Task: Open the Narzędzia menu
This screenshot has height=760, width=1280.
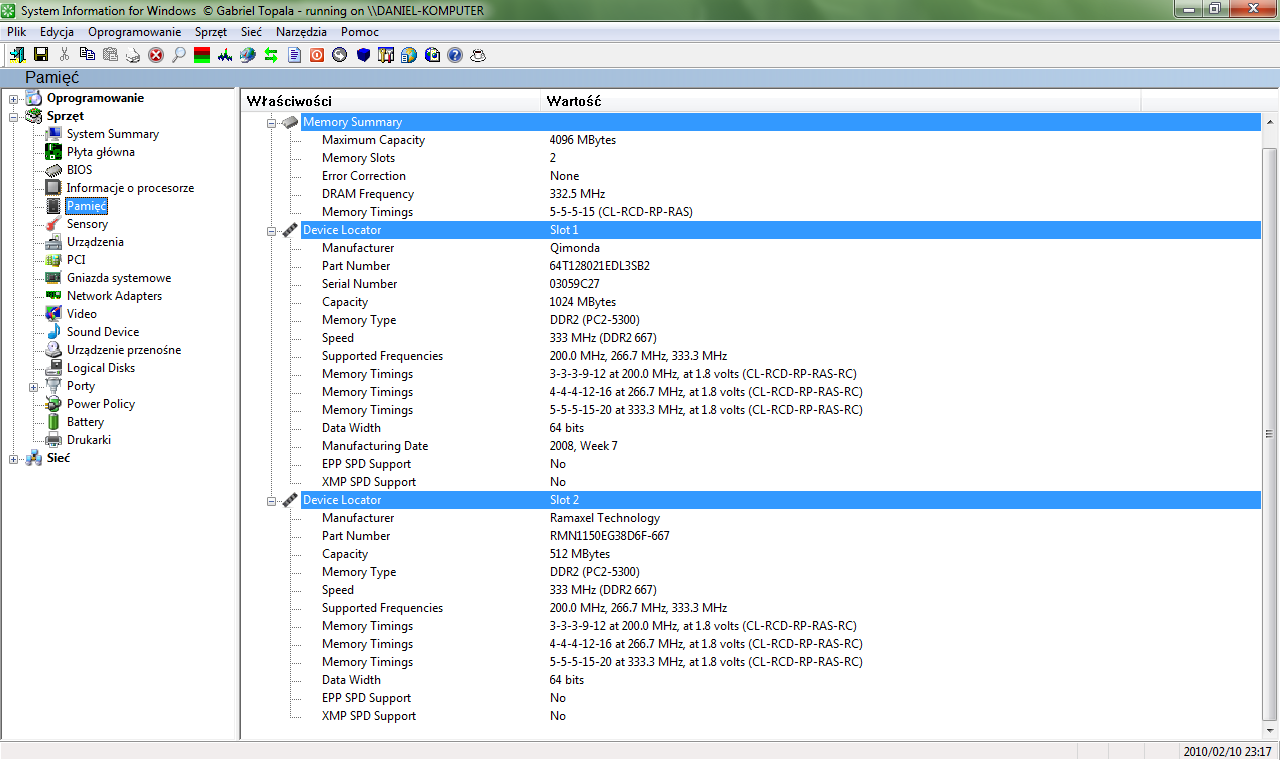Action: click(x=301, y=32)
